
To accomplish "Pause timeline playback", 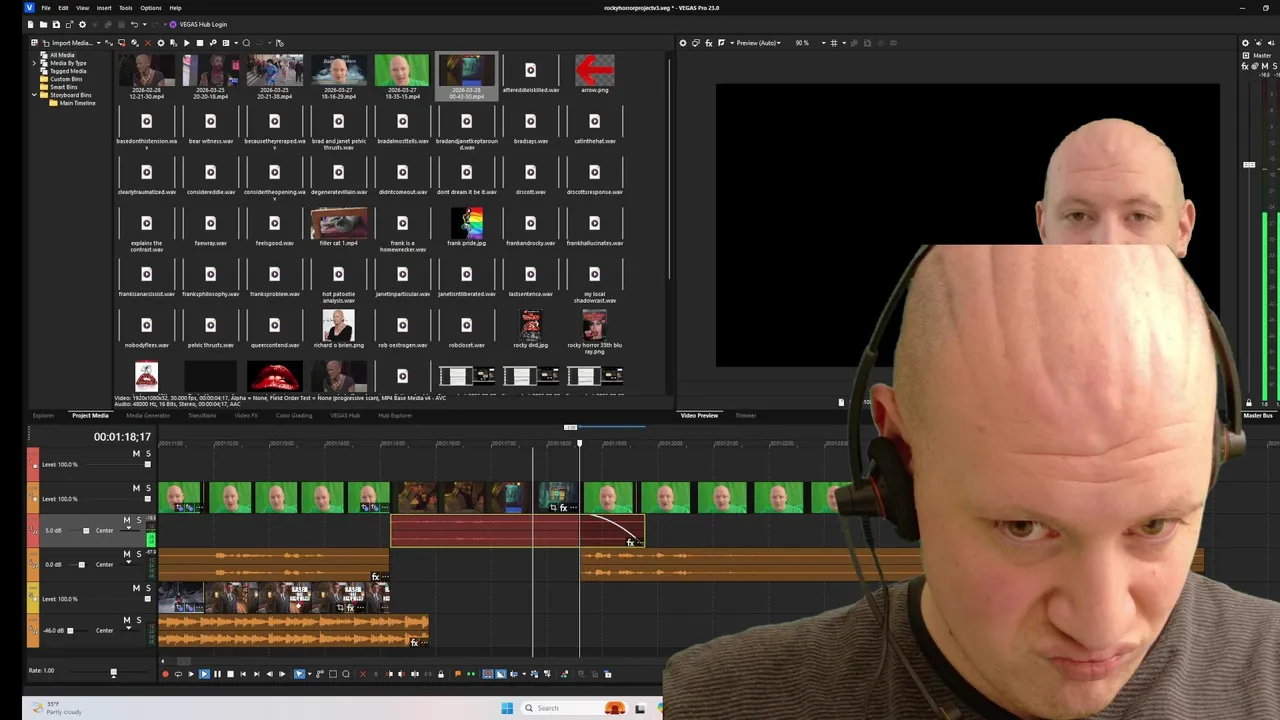I will 217,674.
